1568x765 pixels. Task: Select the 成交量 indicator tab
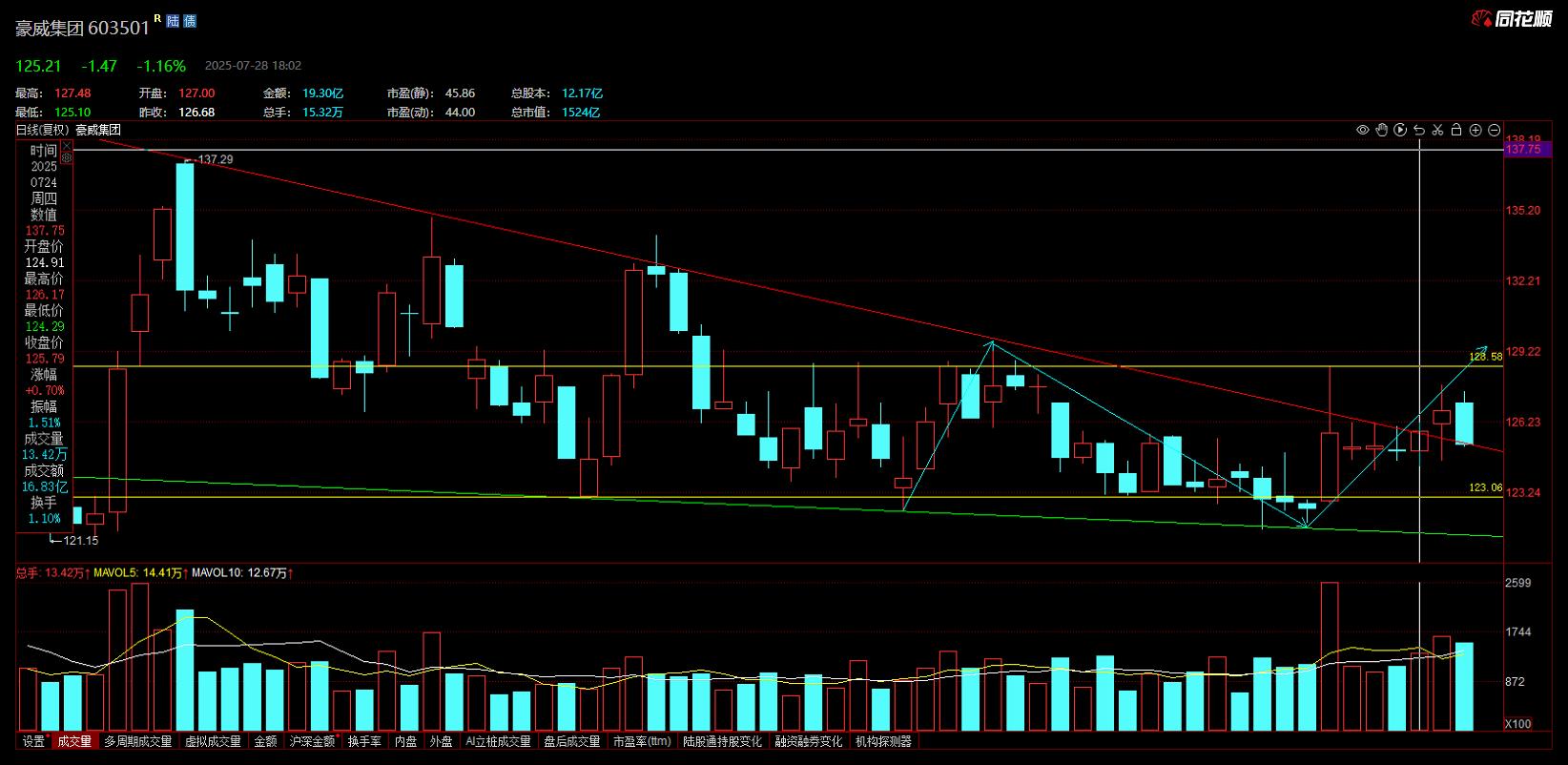point(74,741)
